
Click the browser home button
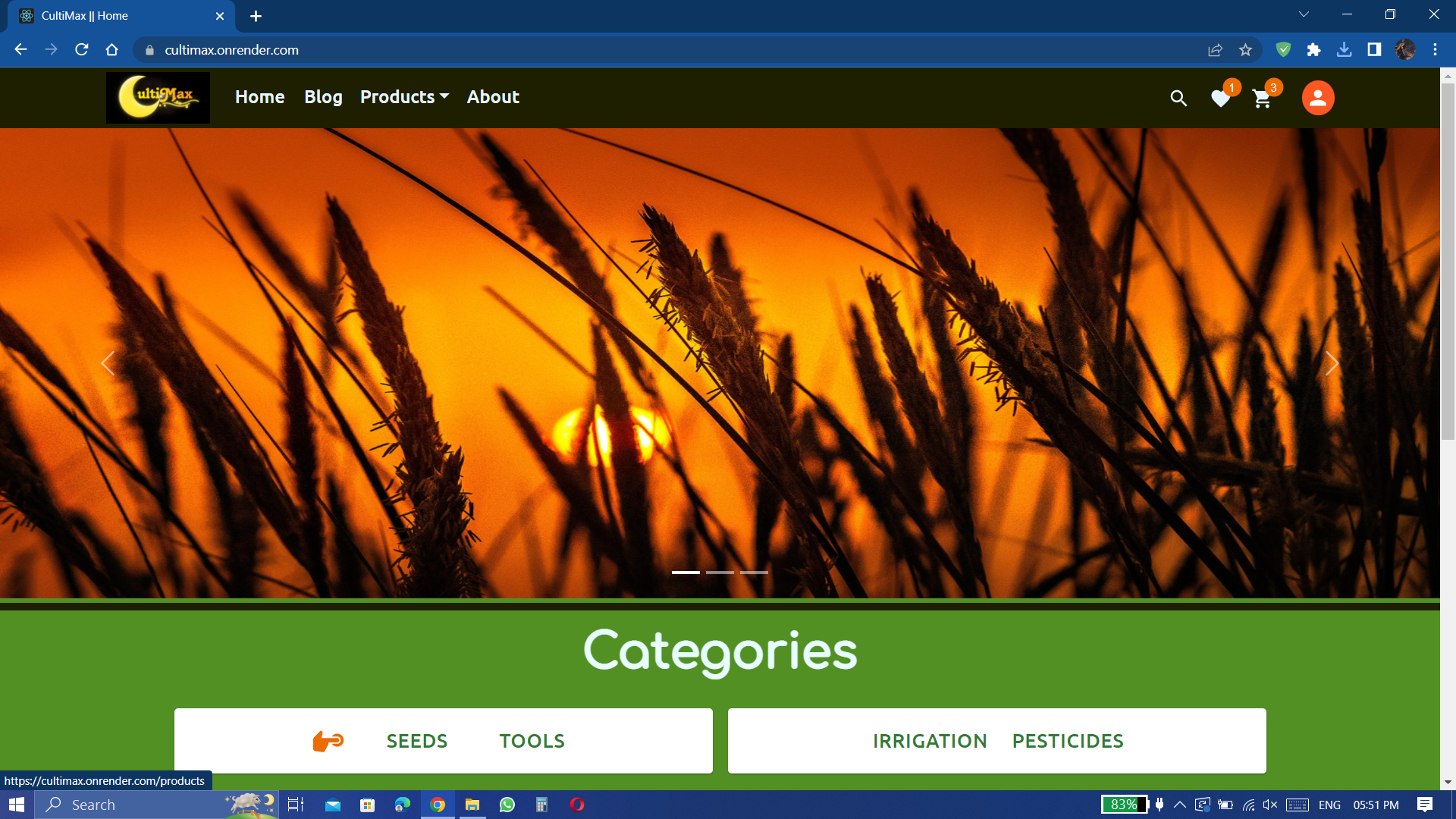tap(111, 49)
